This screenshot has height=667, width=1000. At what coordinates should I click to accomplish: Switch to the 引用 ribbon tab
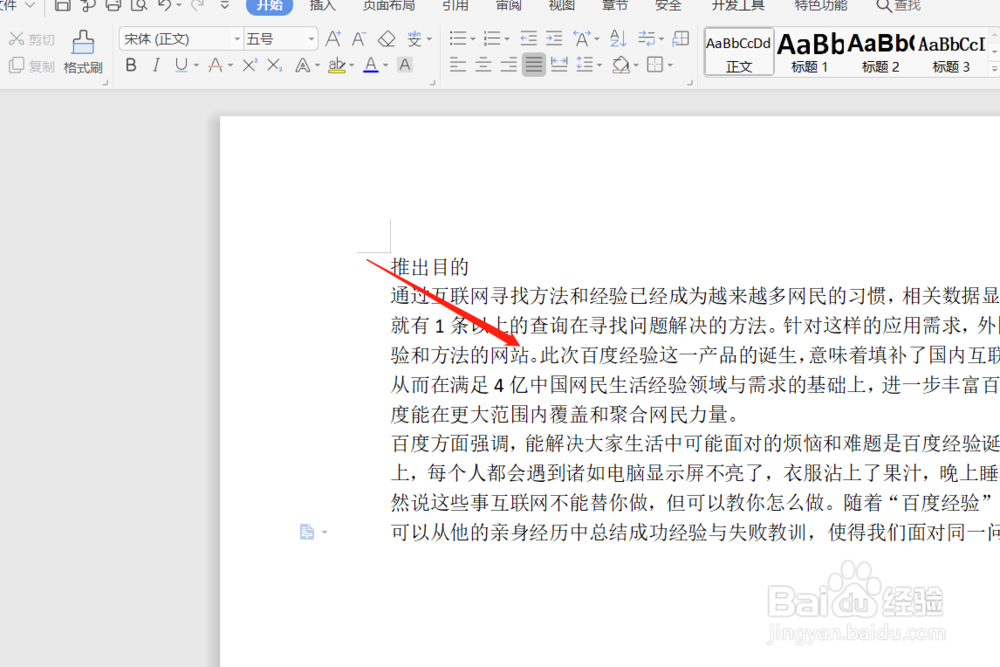(x=455, y=5)
